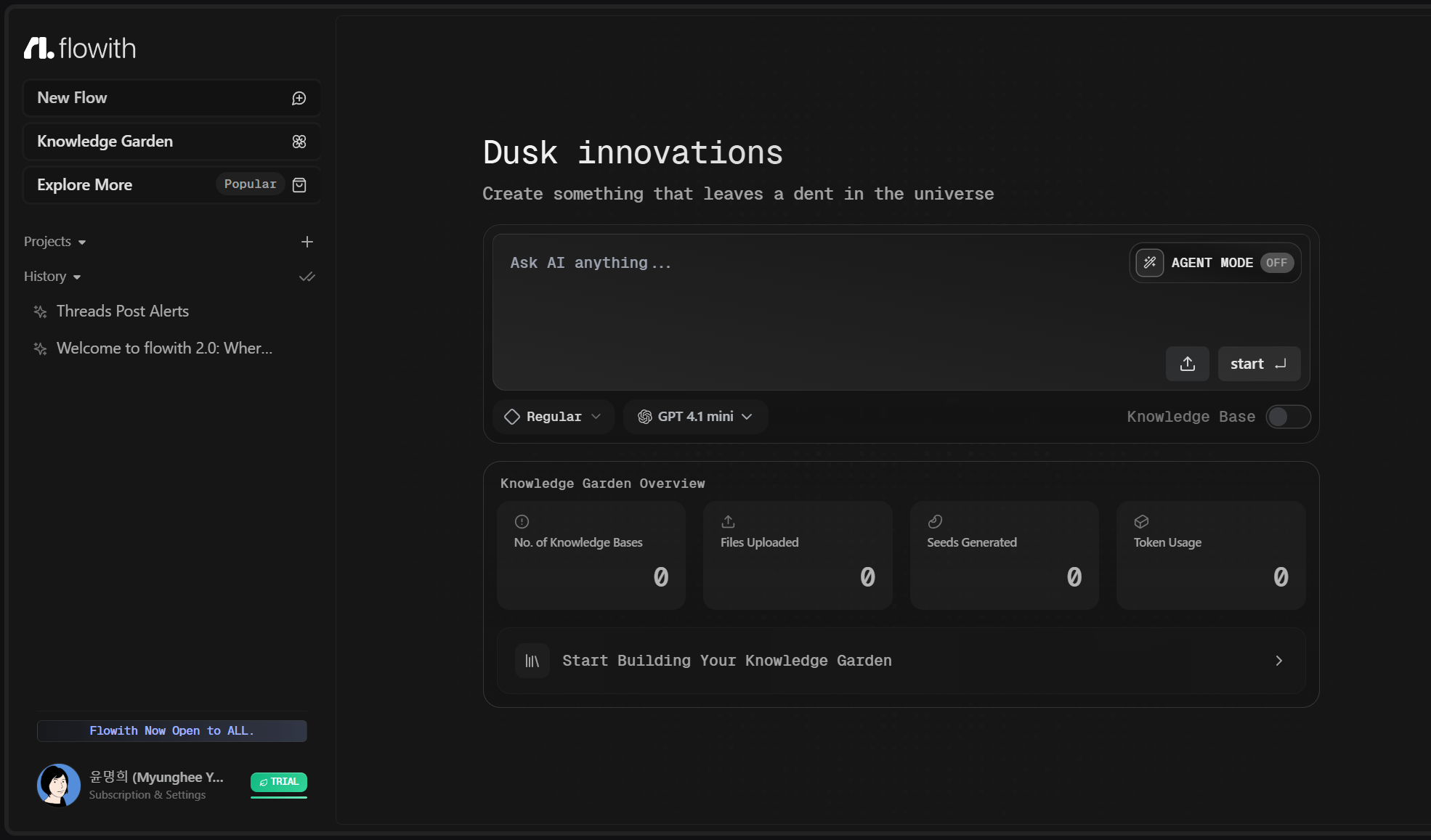Click cube icon on Token Usage card
This screenshot has width=1431, height=840.
(x=1141, y=521)
